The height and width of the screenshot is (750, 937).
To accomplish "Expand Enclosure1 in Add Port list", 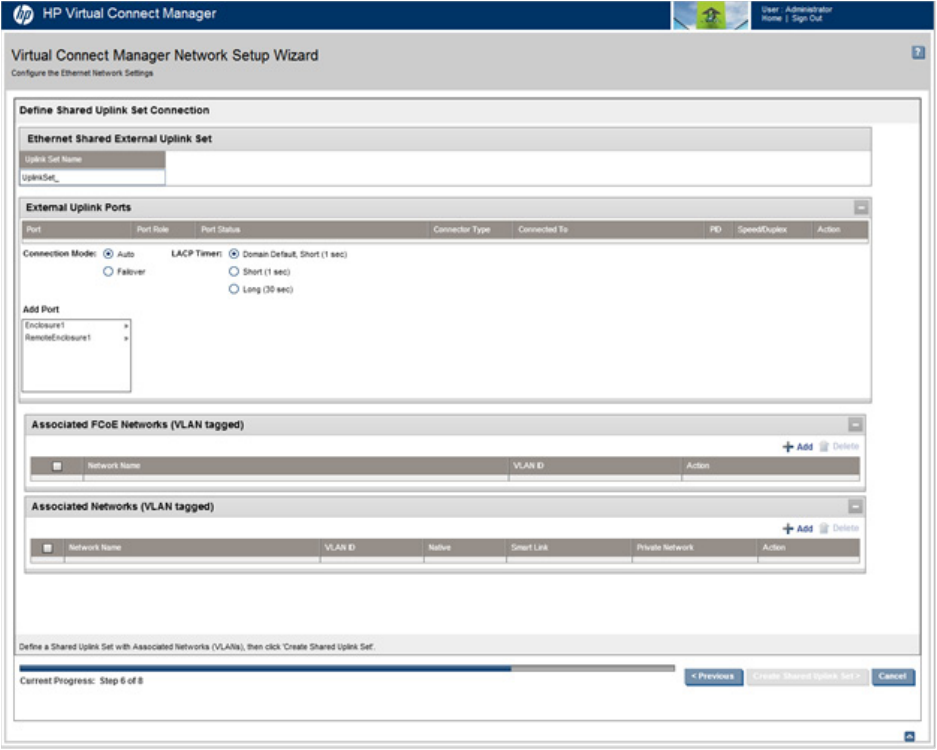I will click(76, 326).
